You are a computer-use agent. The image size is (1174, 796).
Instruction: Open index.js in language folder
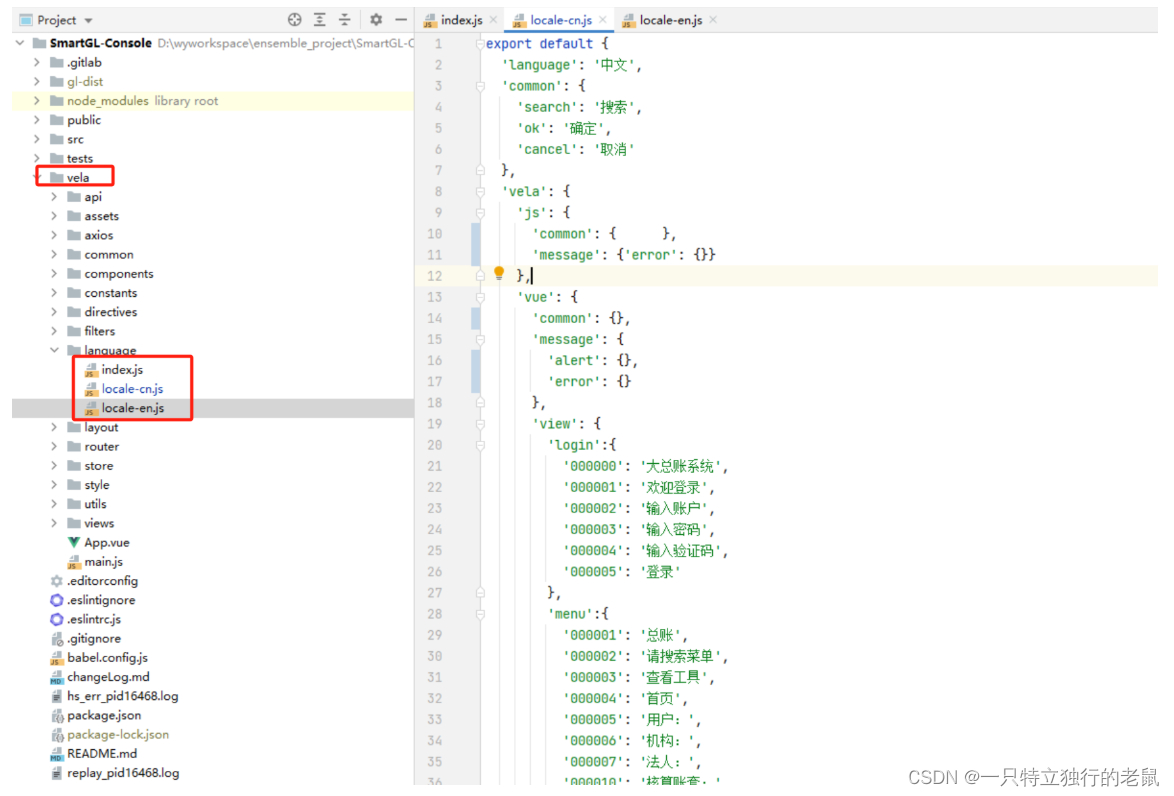(x=122, y=370)
